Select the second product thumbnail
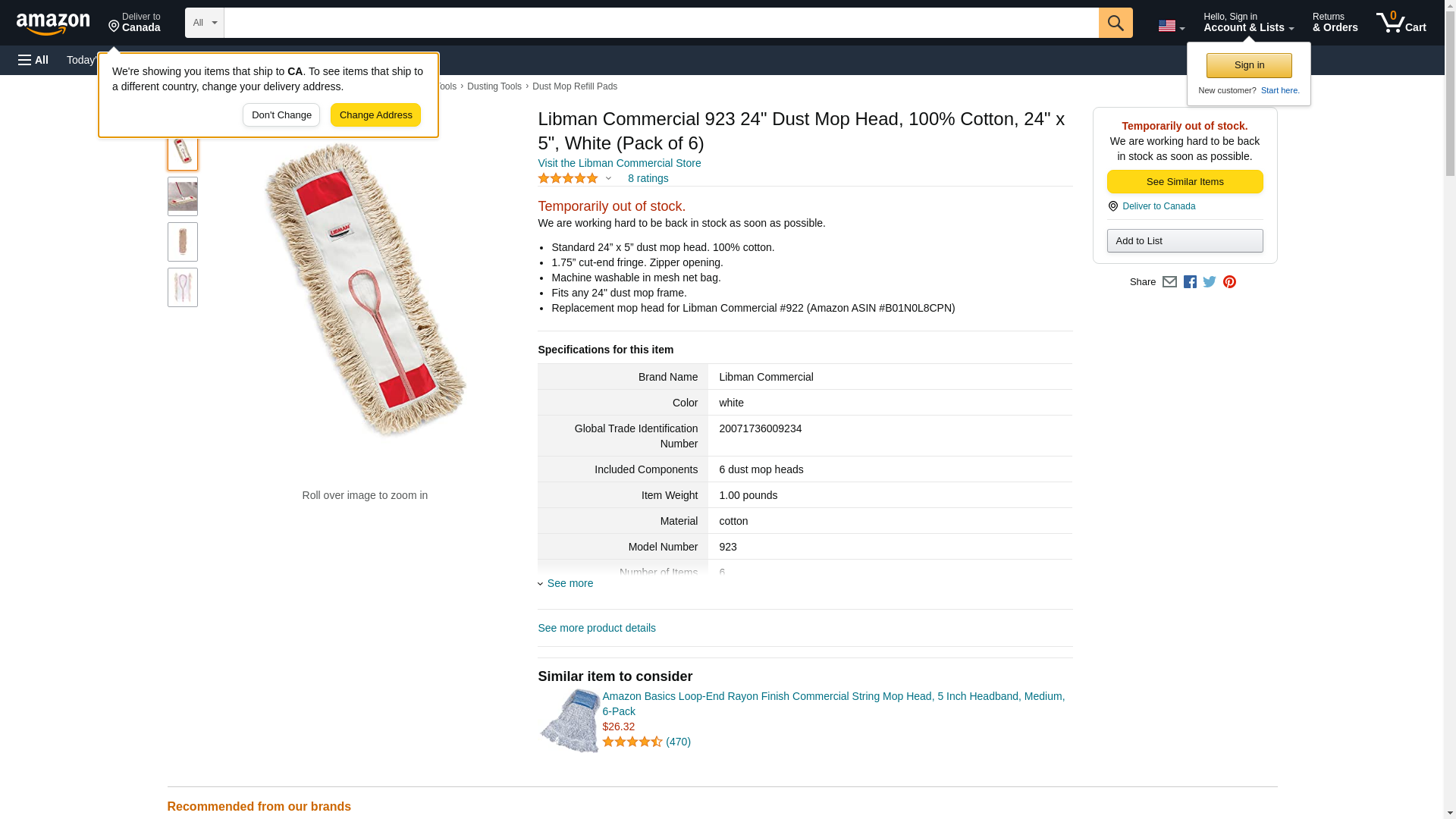 point(183,196)
